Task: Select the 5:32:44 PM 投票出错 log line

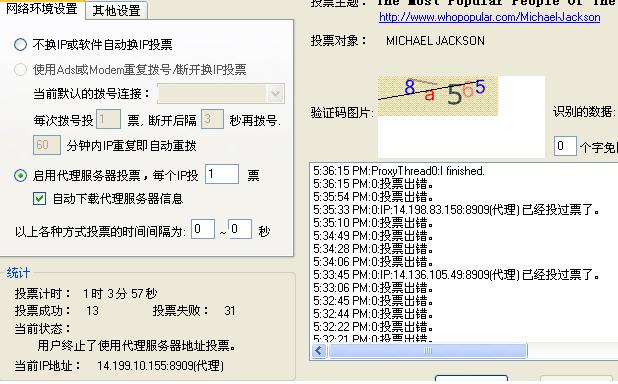Action: (373, 314)
